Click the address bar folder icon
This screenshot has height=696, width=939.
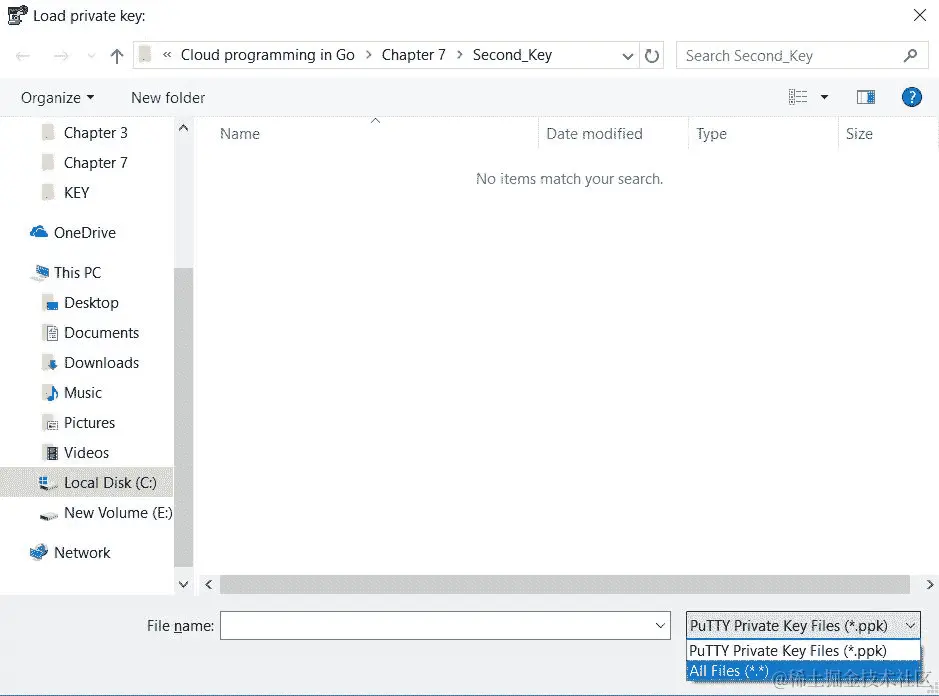144,55
